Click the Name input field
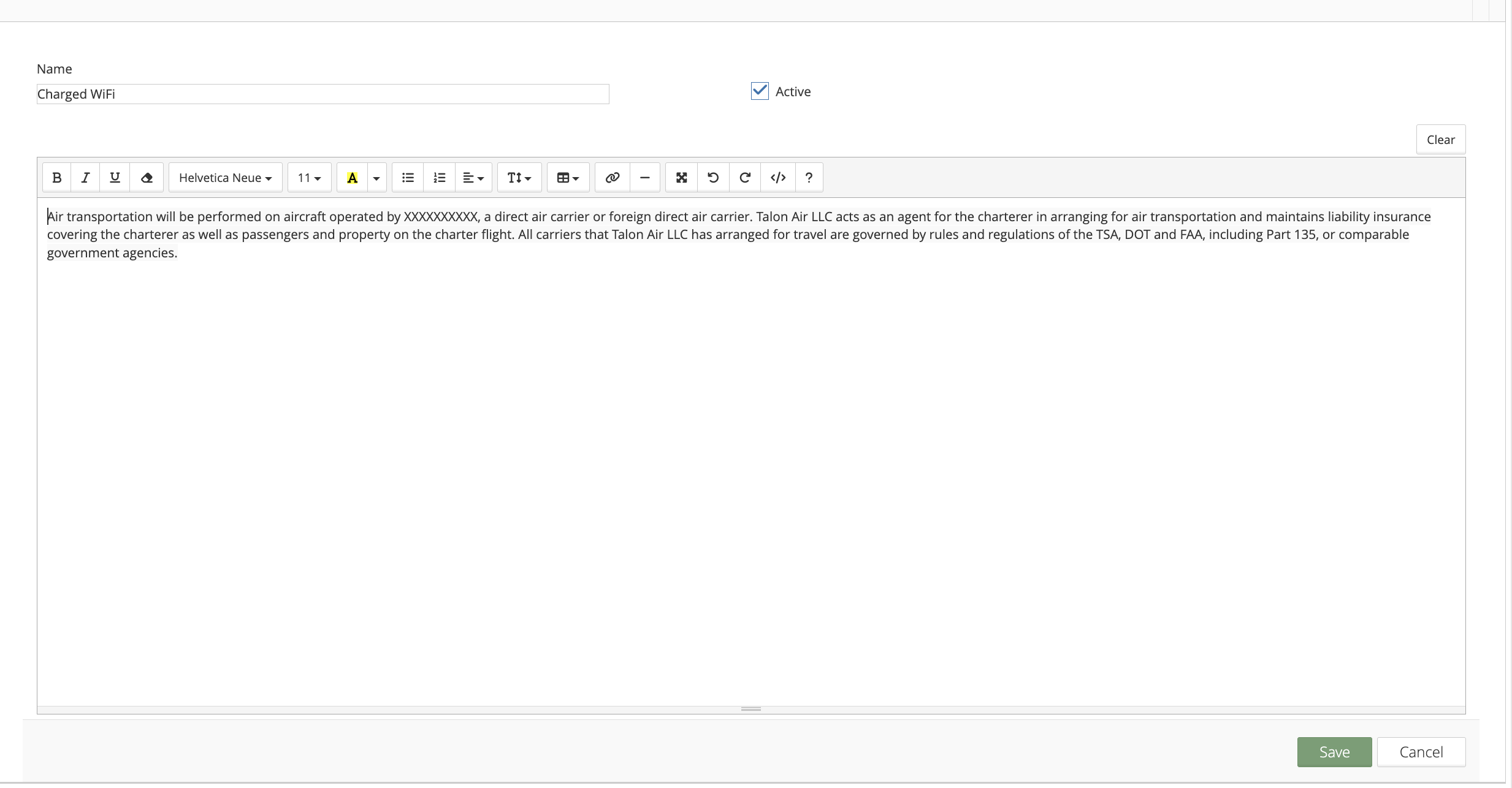Image resolution: width=1512 pixels, height=788 pixels. coord(323,94)
